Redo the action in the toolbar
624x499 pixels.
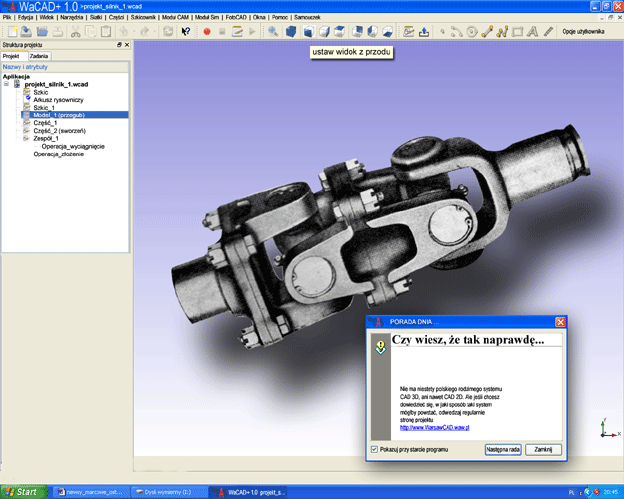click(x=144, y=31)
